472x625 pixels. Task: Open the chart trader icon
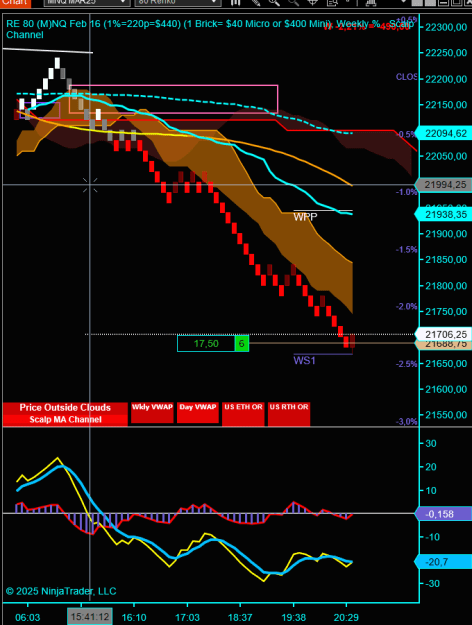point(371,2)
